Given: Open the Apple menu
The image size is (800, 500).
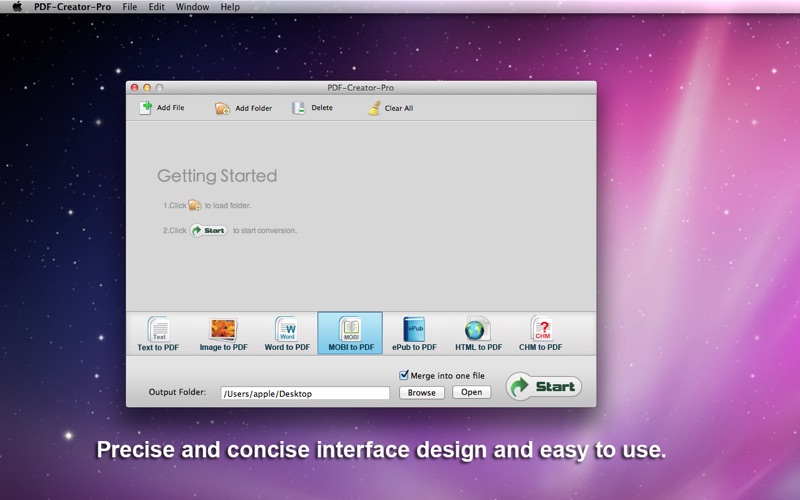Looking at the screenshot, I should point(17,7).
